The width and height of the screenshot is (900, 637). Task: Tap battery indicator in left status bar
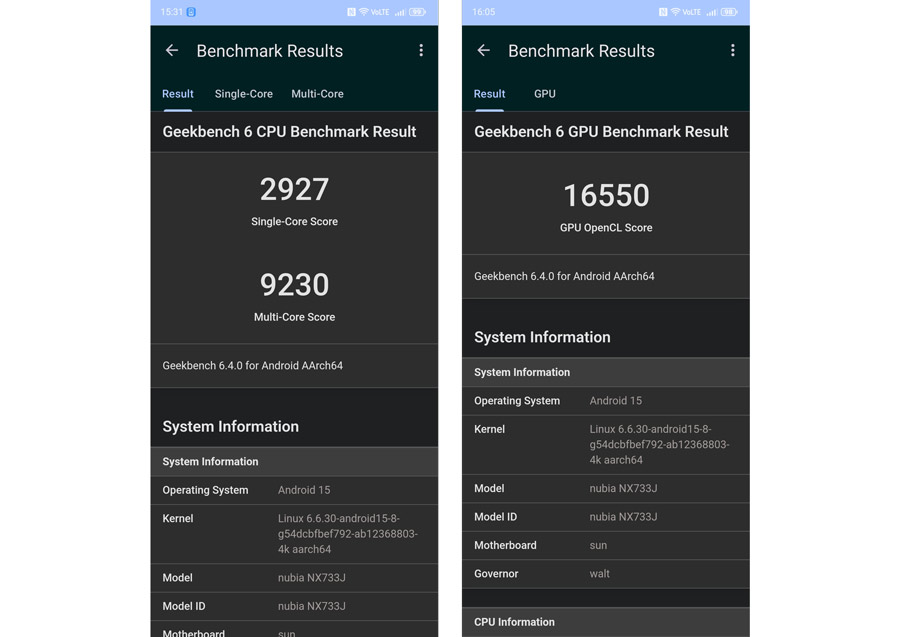point(417,12)
